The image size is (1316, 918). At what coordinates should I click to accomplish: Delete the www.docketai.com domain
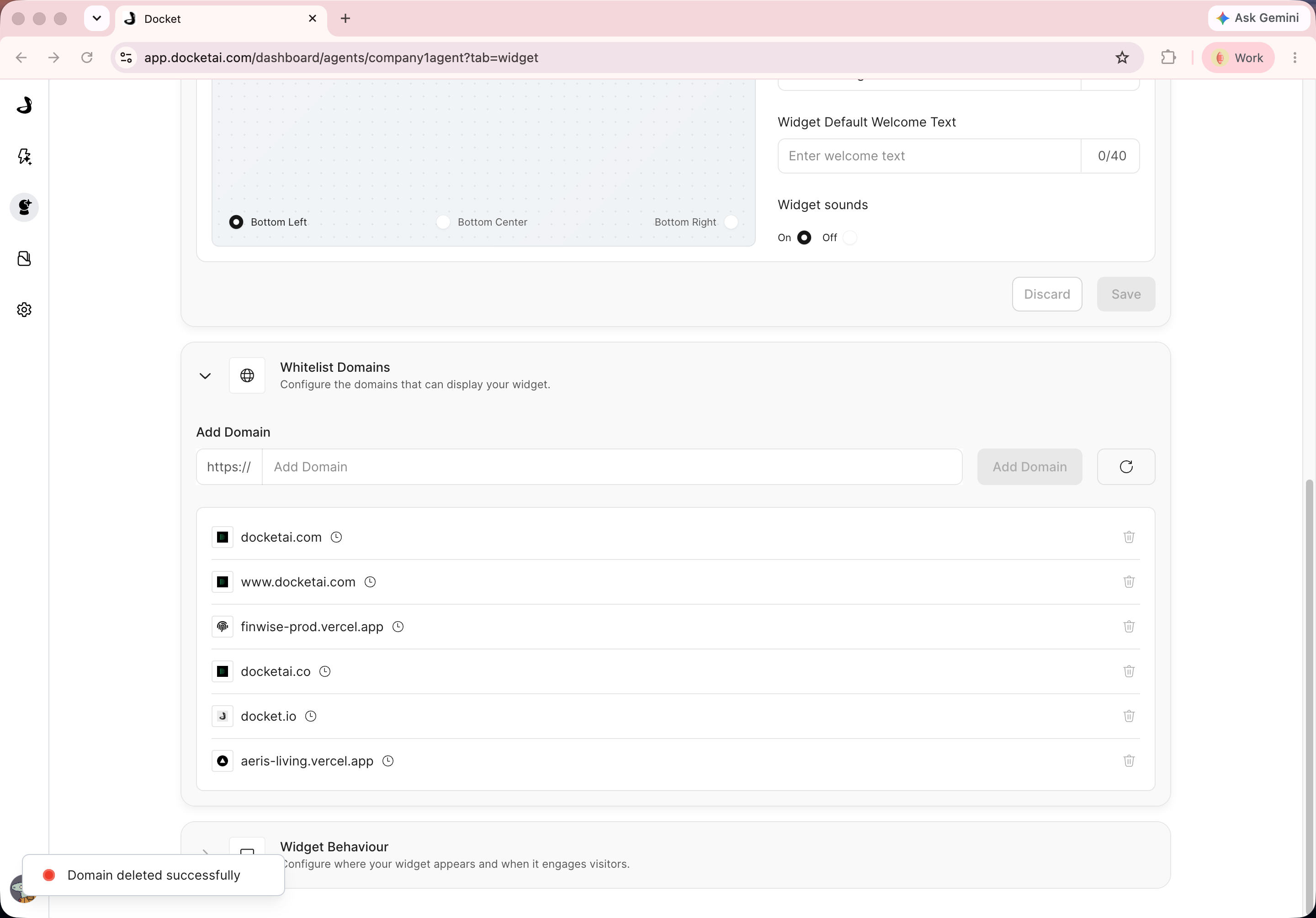click(x=1129, y=582)
